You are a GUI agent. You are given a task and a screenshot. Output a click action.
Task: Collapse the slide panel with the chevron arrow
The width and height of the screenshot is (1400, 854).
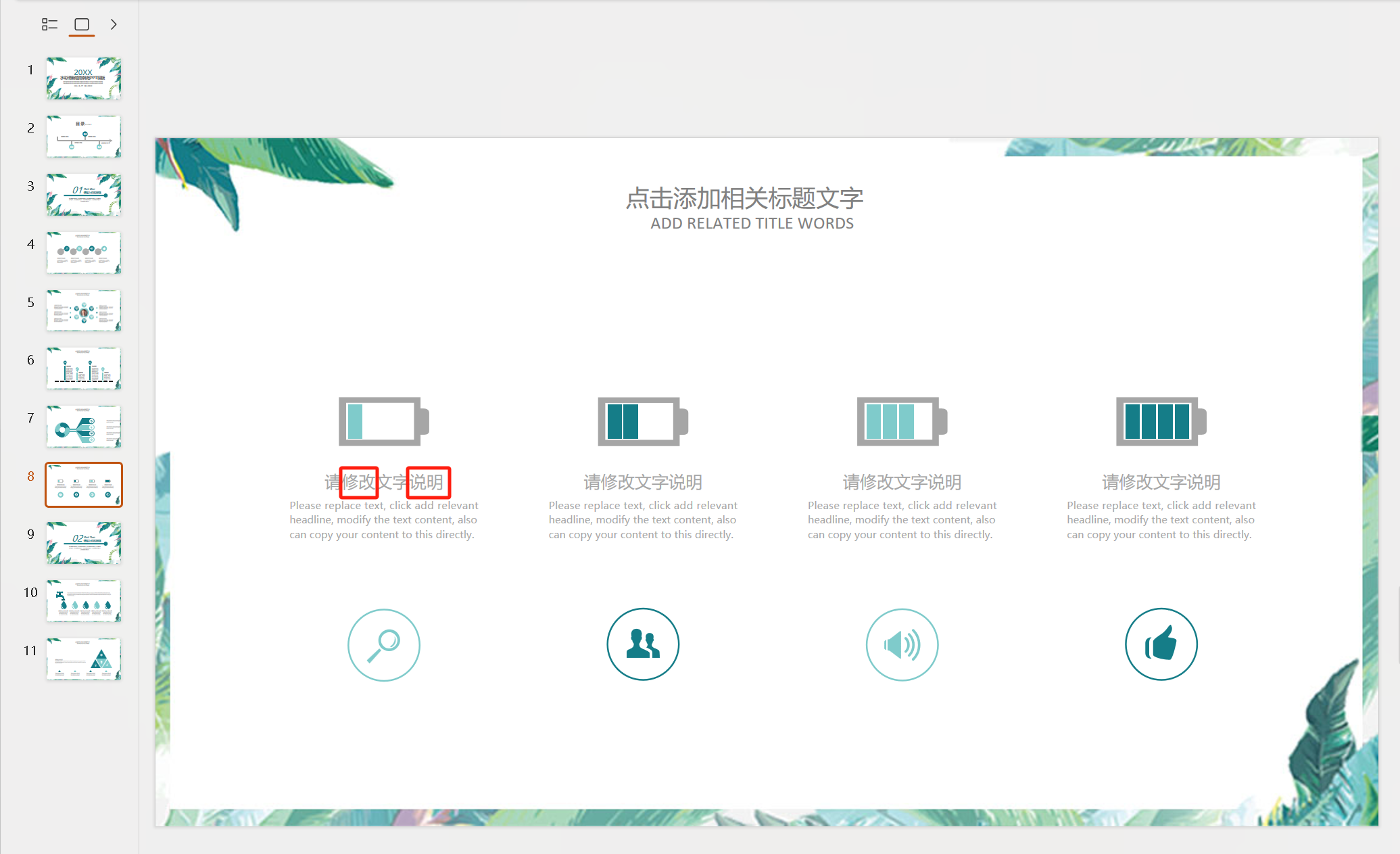point(114,24)
